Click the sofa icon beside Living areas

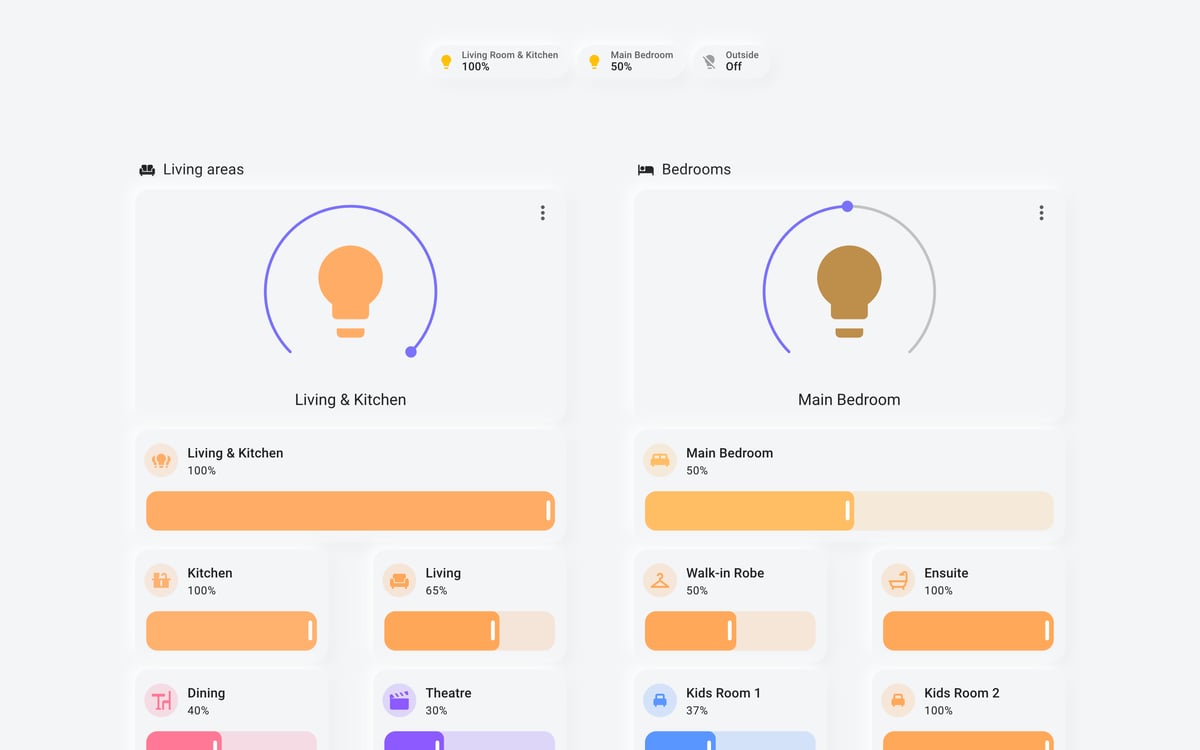(147, 170)
